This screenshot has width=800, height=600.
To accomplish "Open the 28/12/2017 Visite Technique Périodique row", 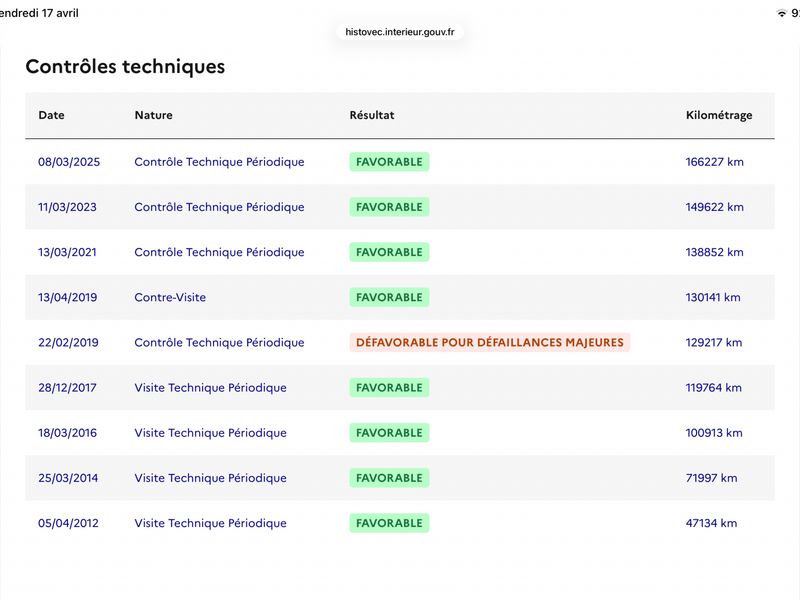I will 400,388.
